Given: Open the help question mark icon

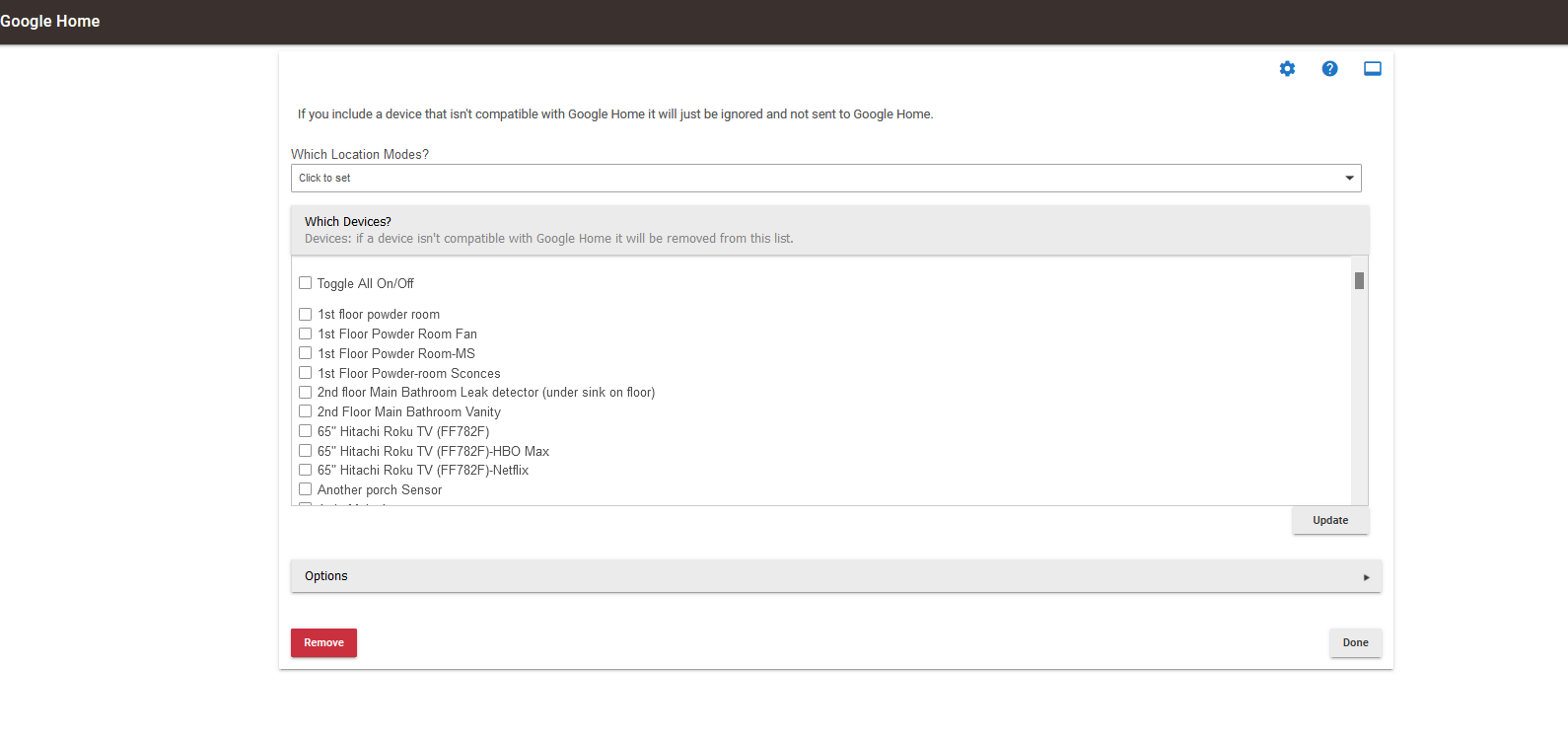Looking at the screenshot, I should pos(1329,69).
